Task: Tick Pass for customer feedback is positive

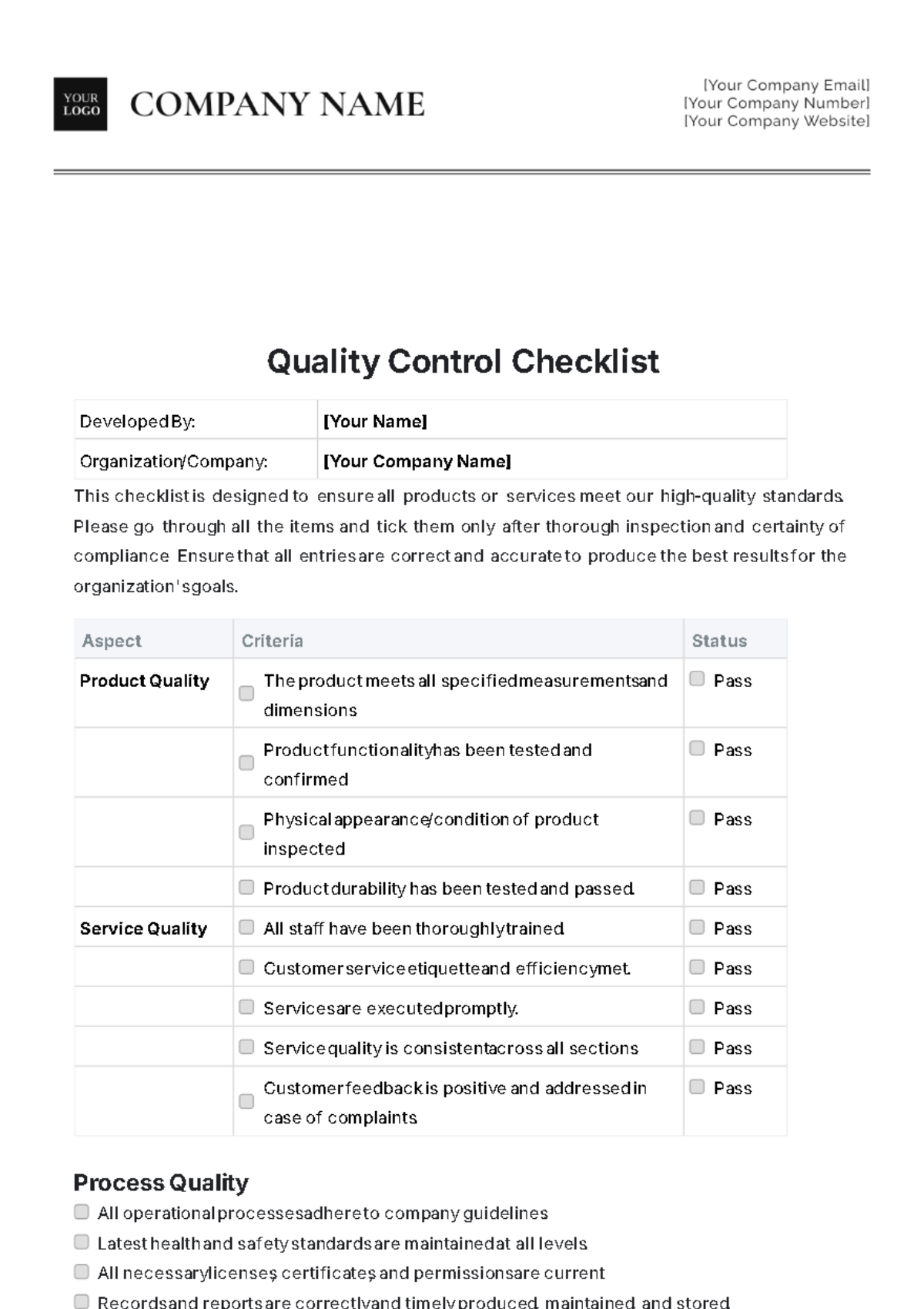Action: (697, 1087)
